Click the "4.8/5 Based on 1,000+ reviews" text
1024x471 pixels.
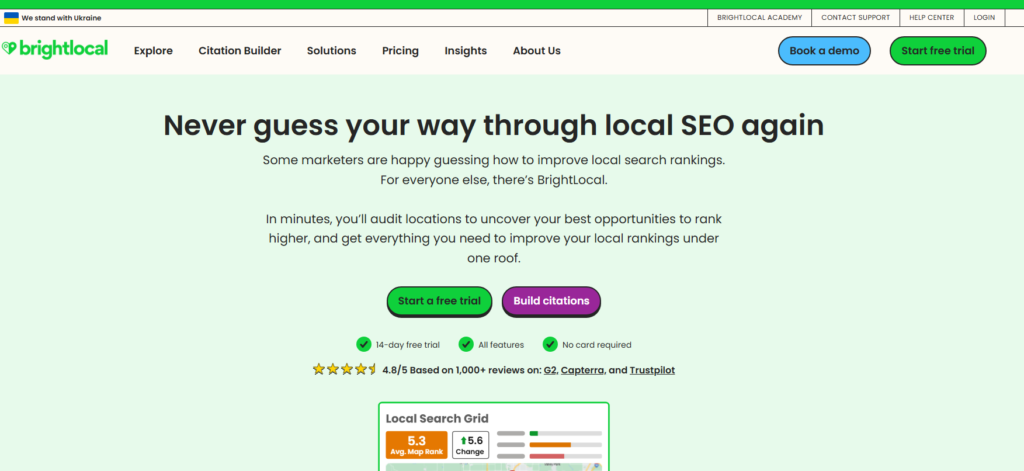[462, 370]
